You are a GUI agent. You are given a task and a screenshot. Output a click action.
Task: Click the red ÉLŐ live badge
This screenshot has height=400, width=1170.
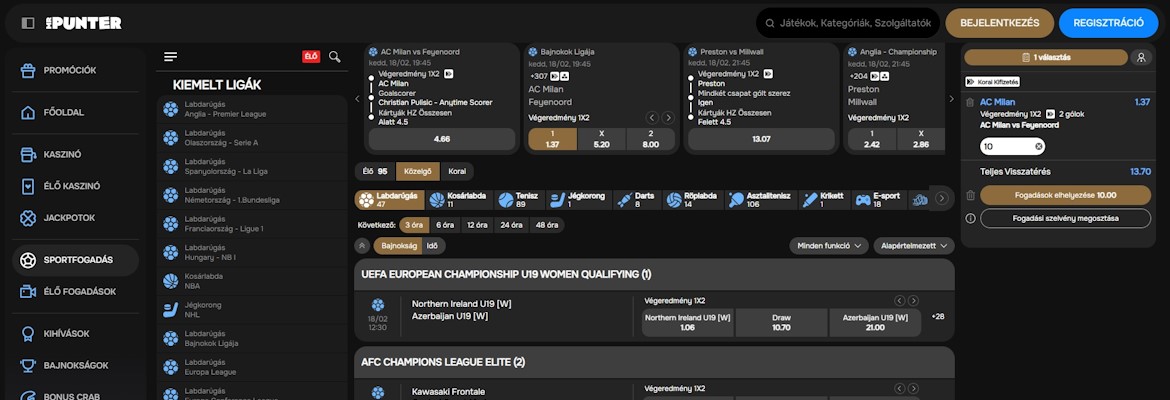coord(311,57)
